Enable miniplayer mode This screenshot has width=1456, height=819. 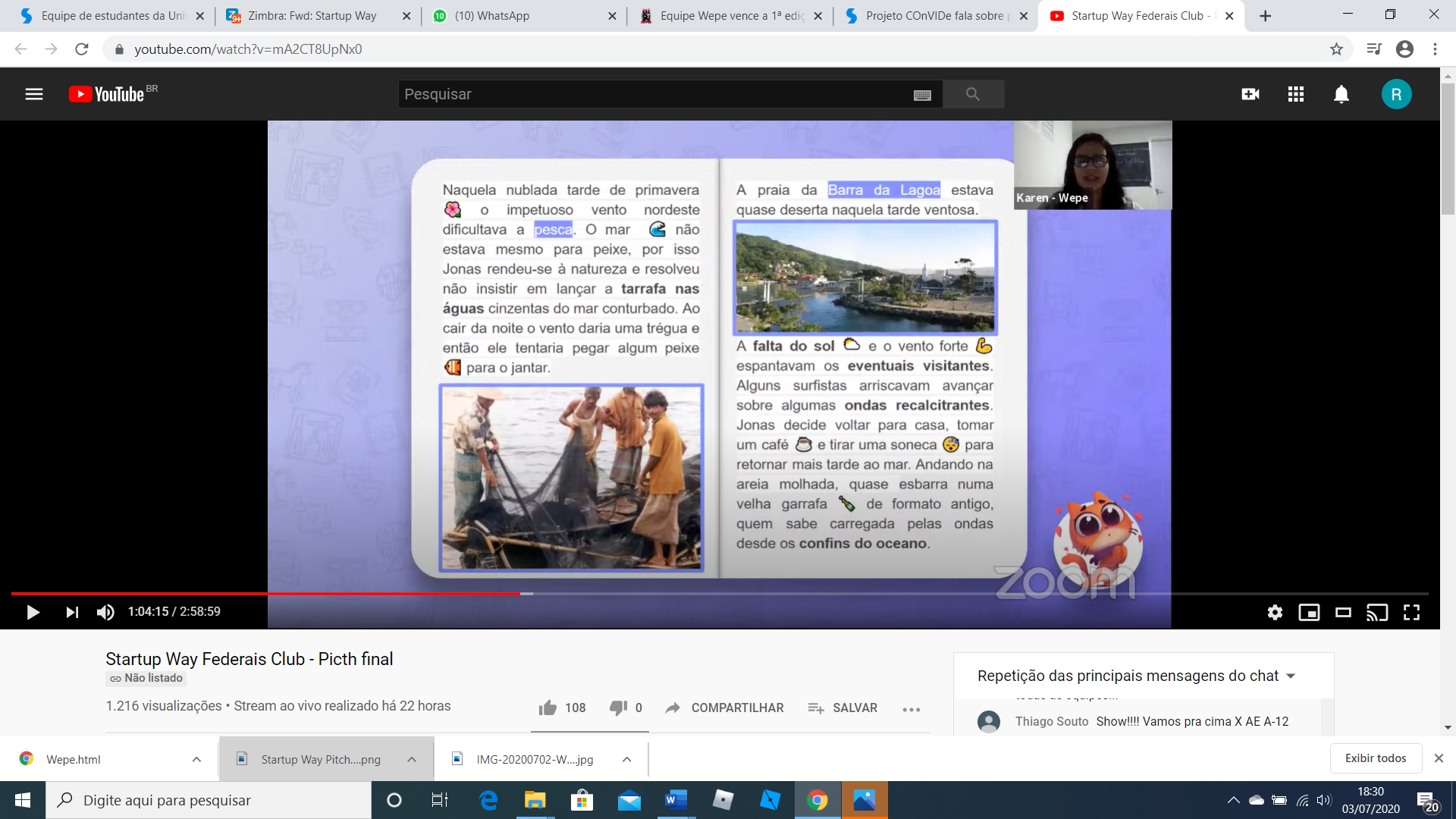(1309, 612)
